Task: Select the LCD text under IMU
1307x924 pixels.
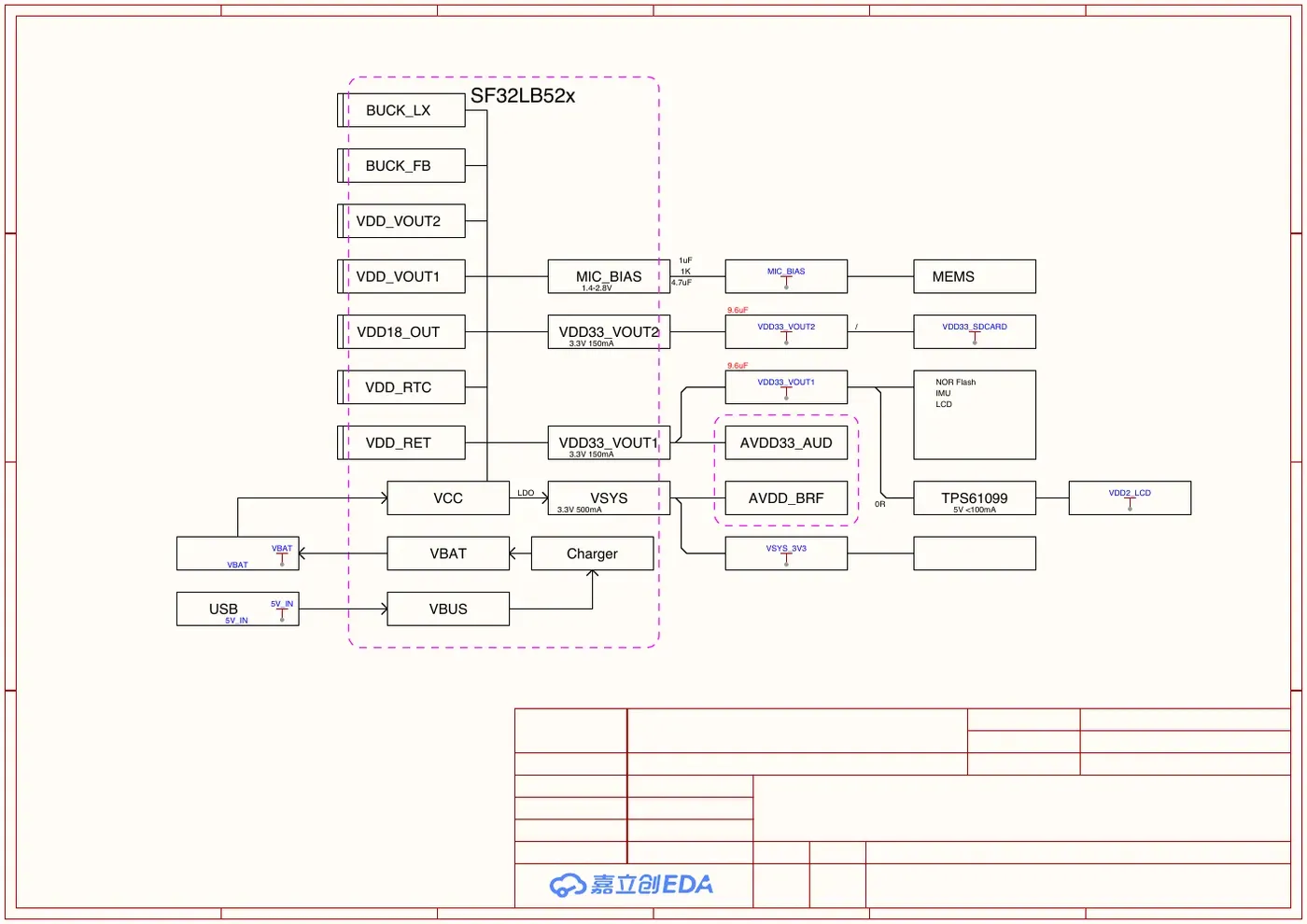Action: 944,405
